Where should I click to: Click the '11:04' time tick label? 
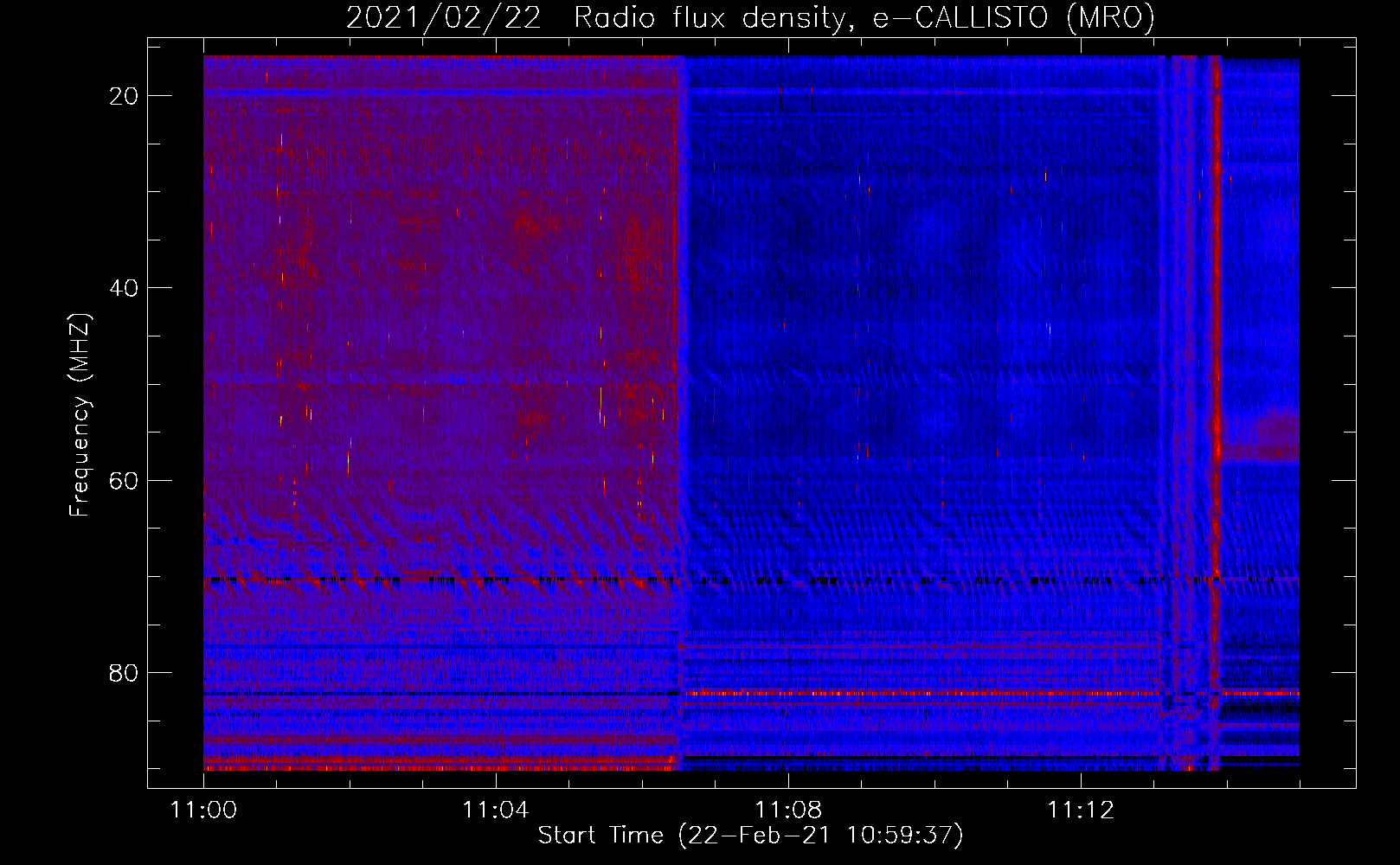pyautogui.click(x=495, y=811)
